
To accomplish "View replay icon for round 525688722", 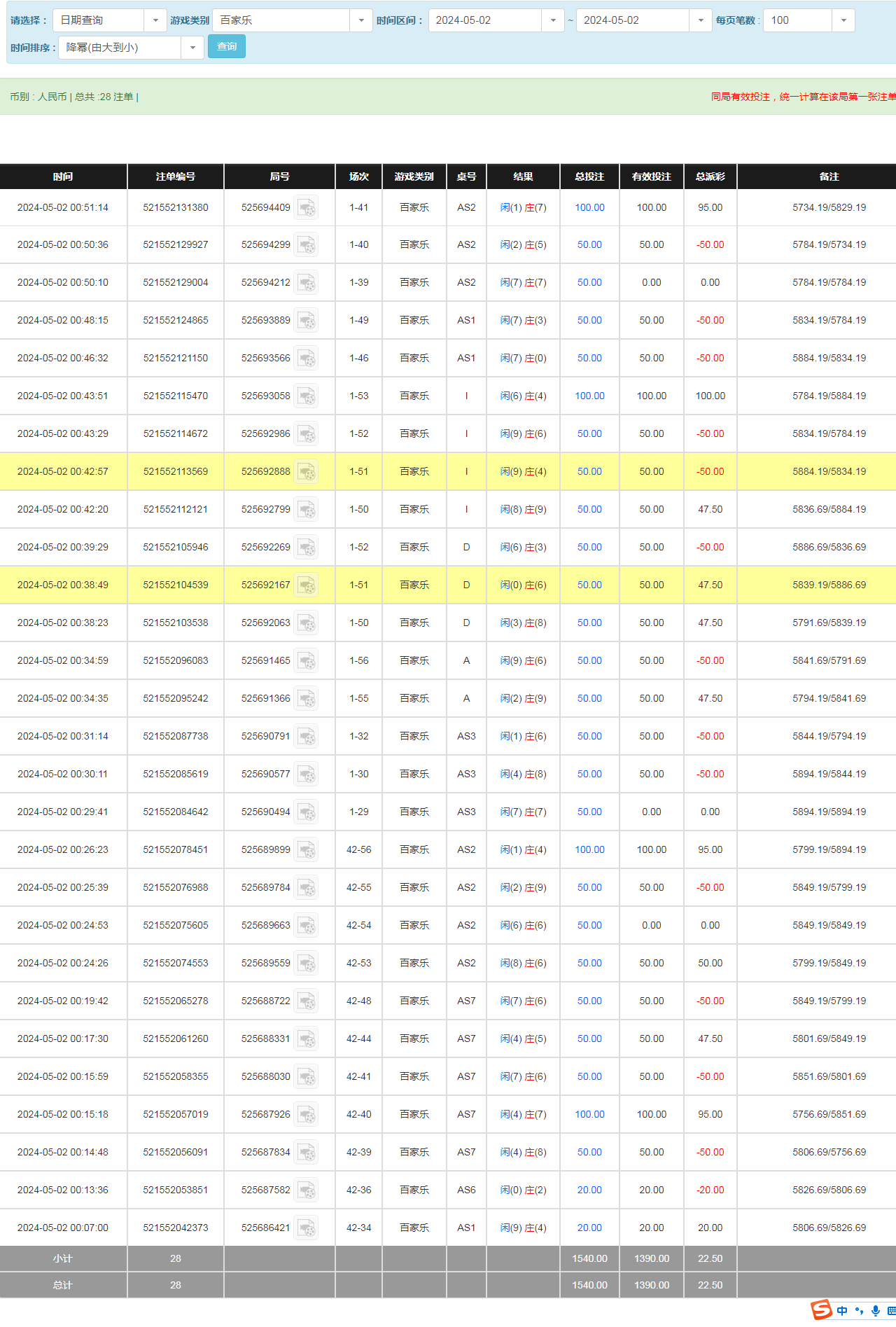I will [x=306, y=1001].
